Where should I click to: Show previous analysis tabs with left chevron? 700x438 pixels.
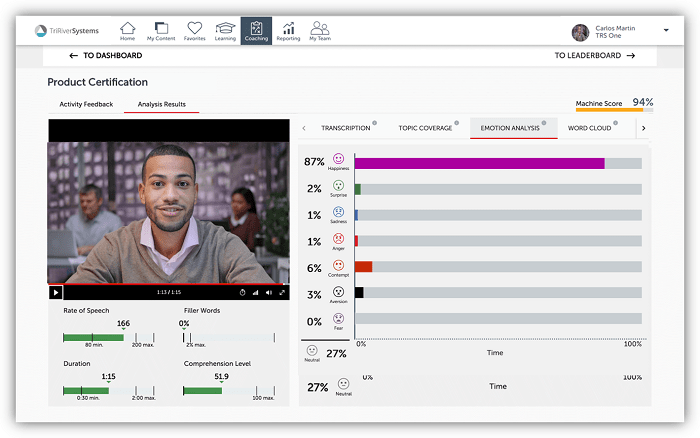point(304,128)
